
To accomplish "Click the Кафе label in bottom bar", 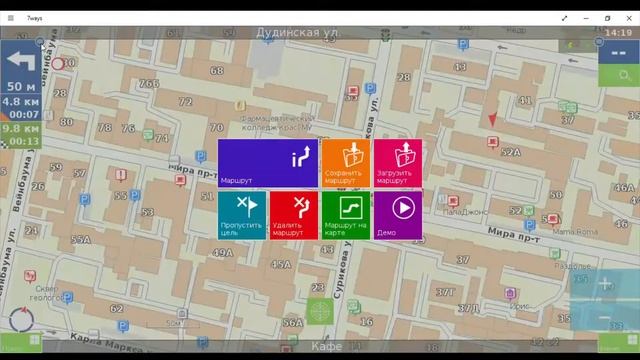I will pyautogui.click(x=326, y=347).
